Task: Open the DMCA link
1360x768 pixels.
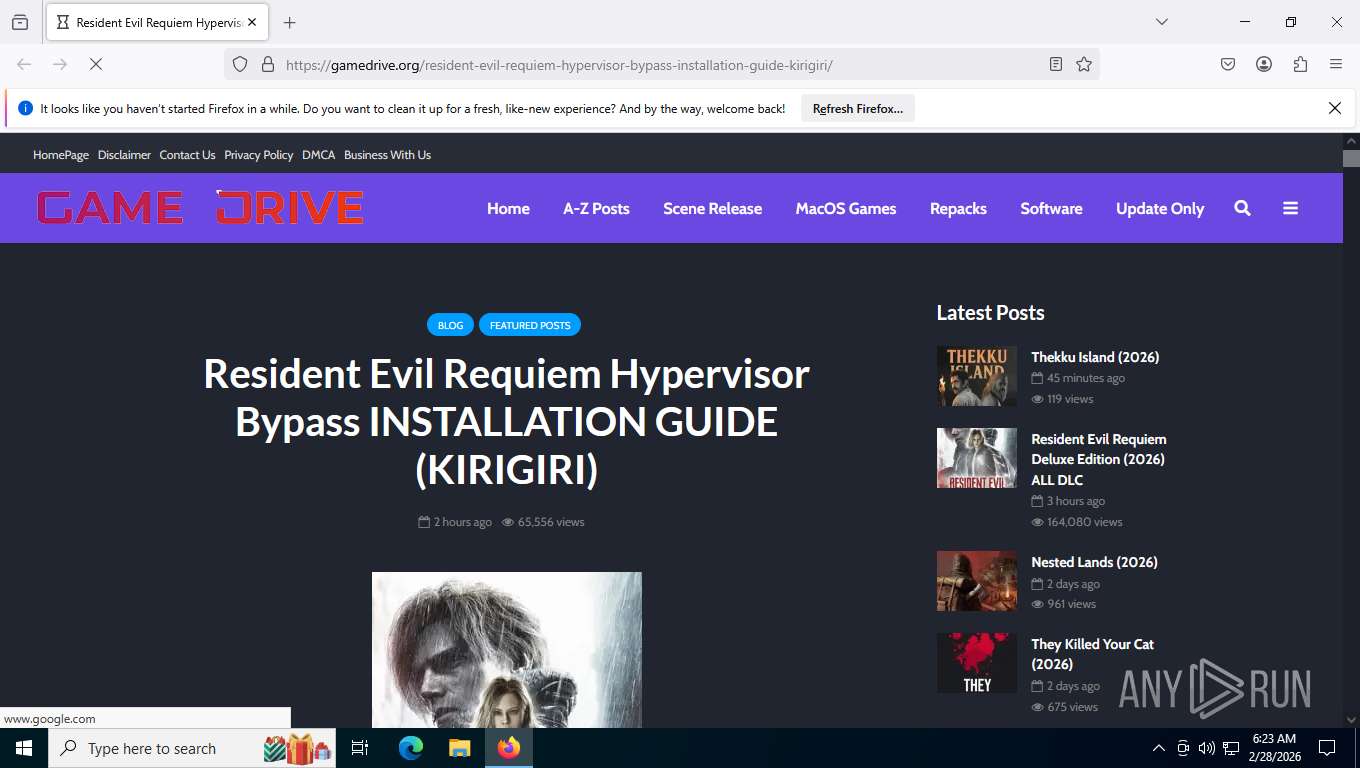Action: tap(319, 155)
